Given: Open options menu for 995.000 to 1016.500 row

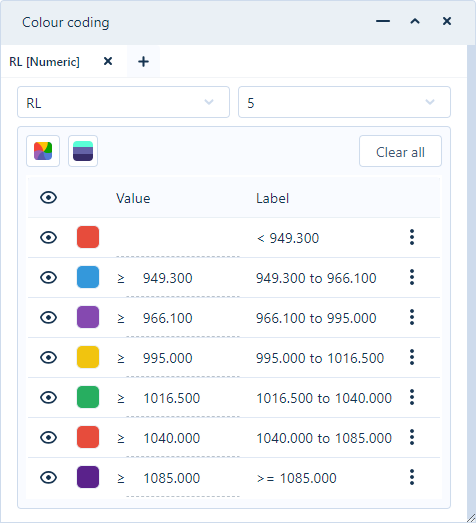Looking at the screenshot, I should tap(412, 358).
